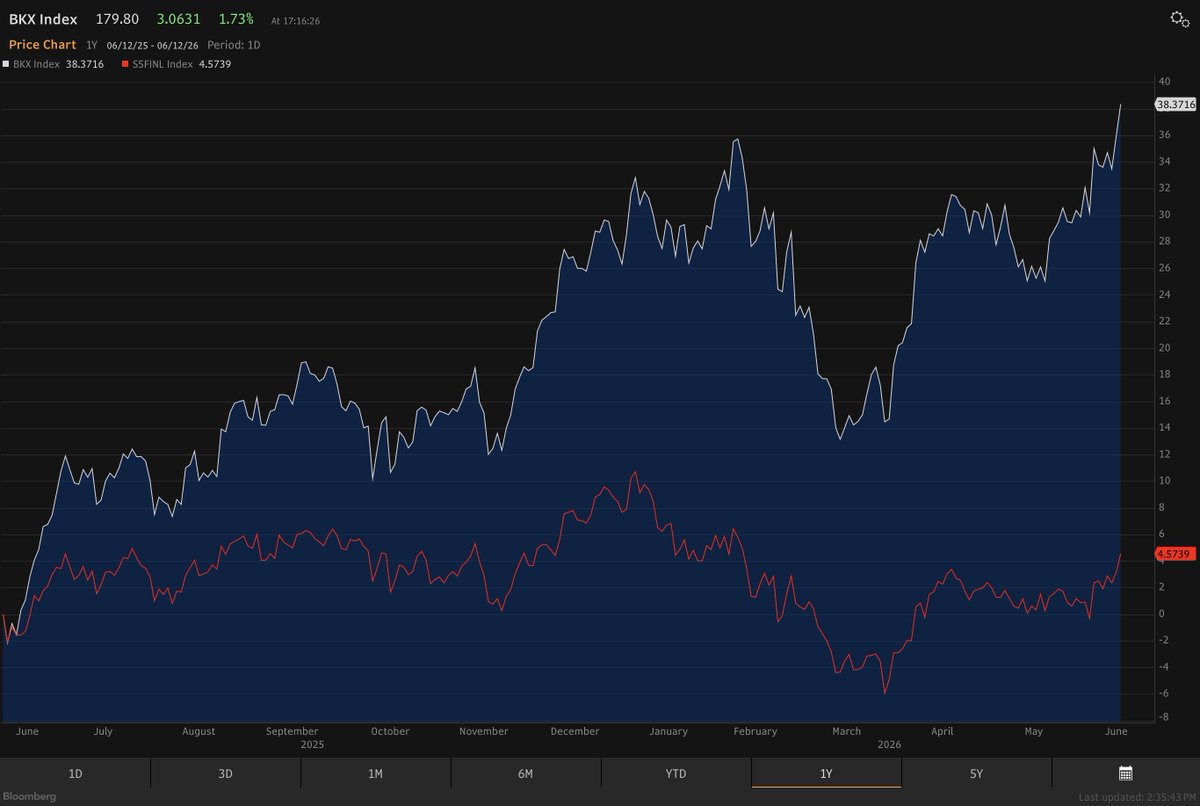Screen dimensions: 1200x806
Task: Click the 1Y label beside Price Chart
Action: (92, 45)
